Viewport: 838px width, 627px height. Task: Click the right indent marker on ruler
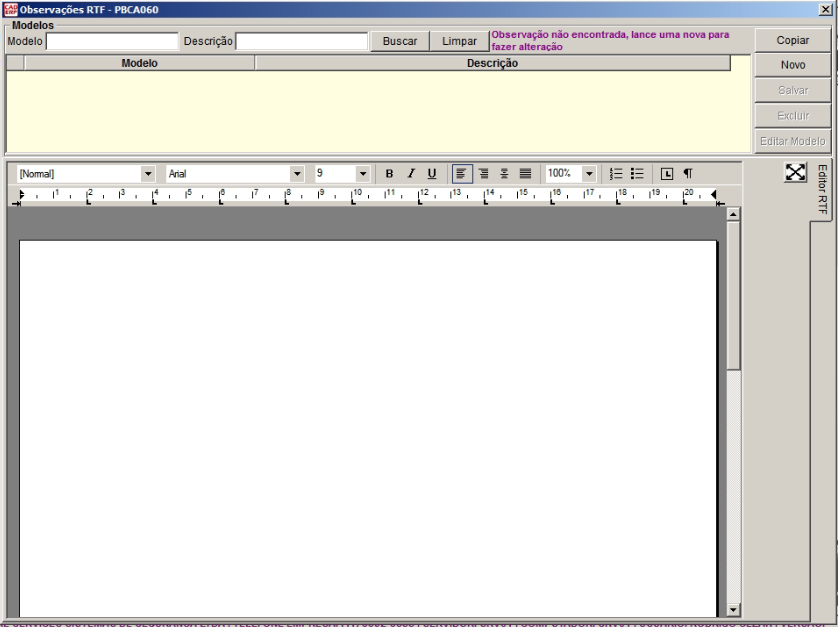tap(713, 195)
